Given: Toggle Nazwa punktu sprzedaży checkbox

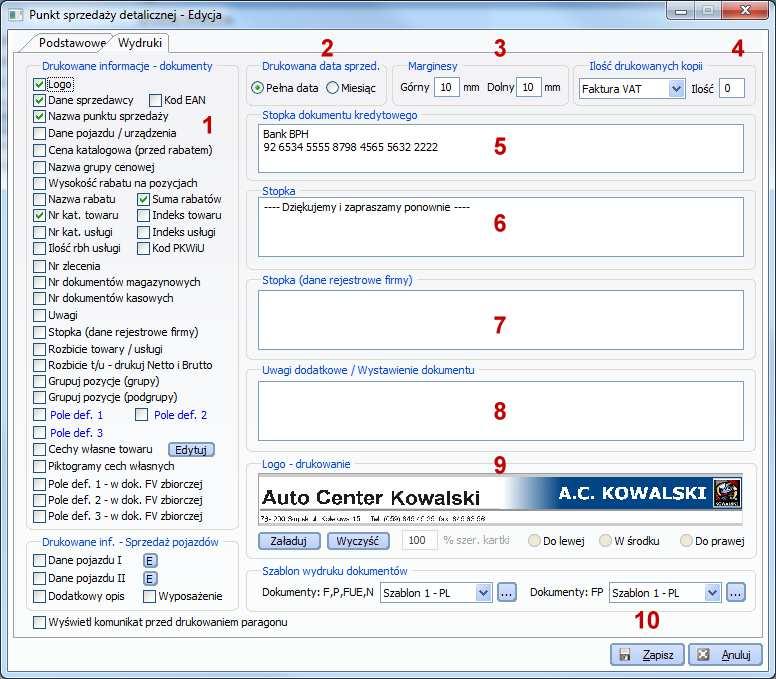Looking at the screenshot, I should 40,116.
